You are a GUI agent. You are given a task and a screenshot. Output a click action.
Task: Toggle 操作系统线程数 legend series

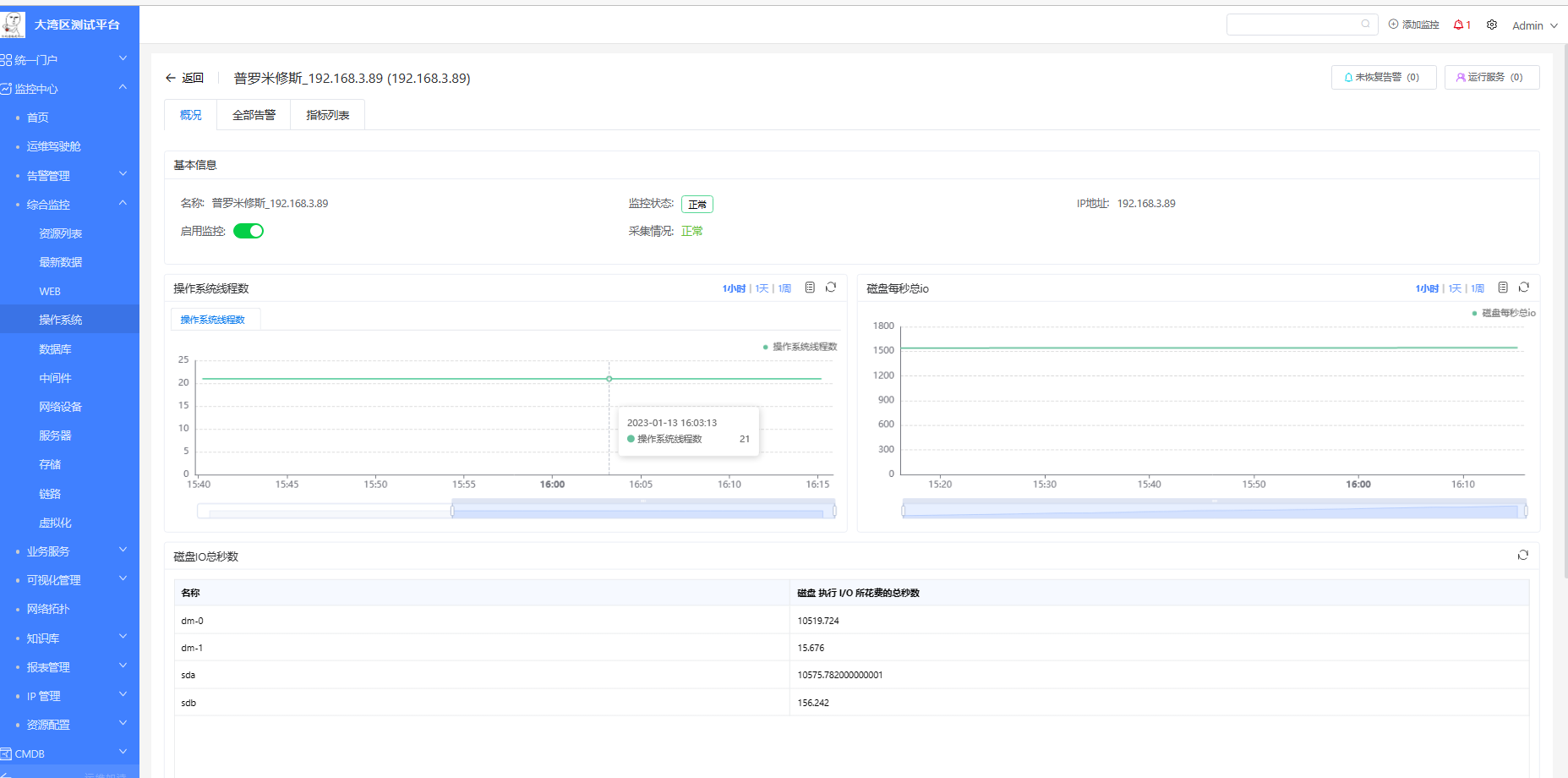click(x=800, y=347)
